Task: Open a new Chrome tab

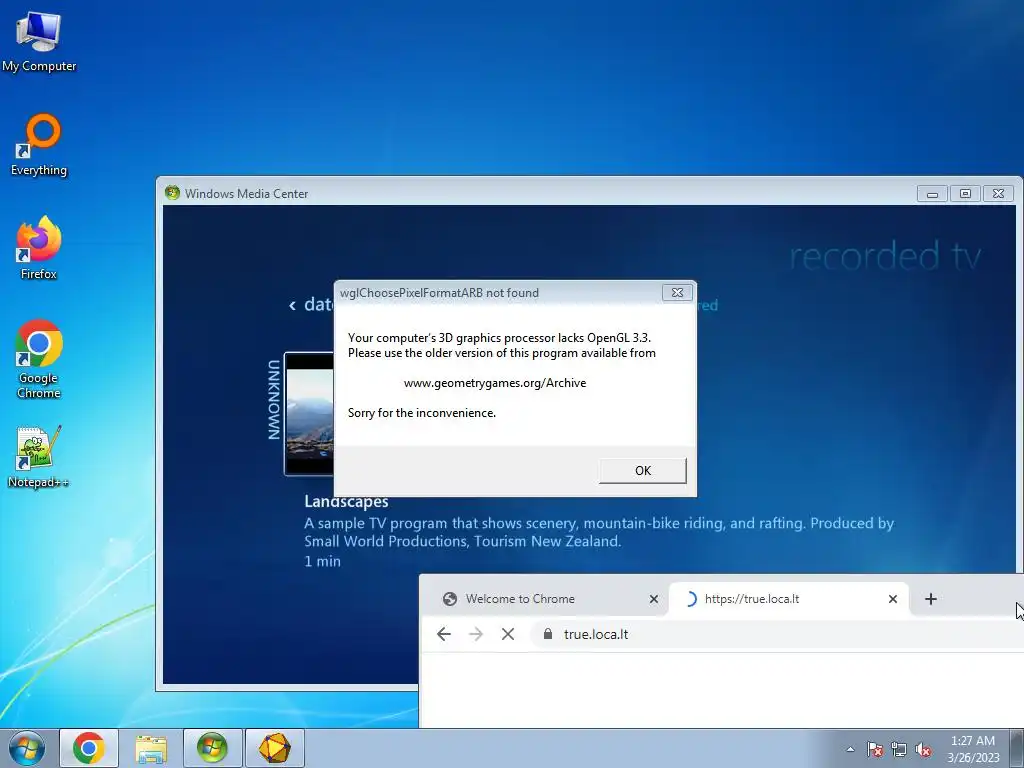Action: point(931,599)
